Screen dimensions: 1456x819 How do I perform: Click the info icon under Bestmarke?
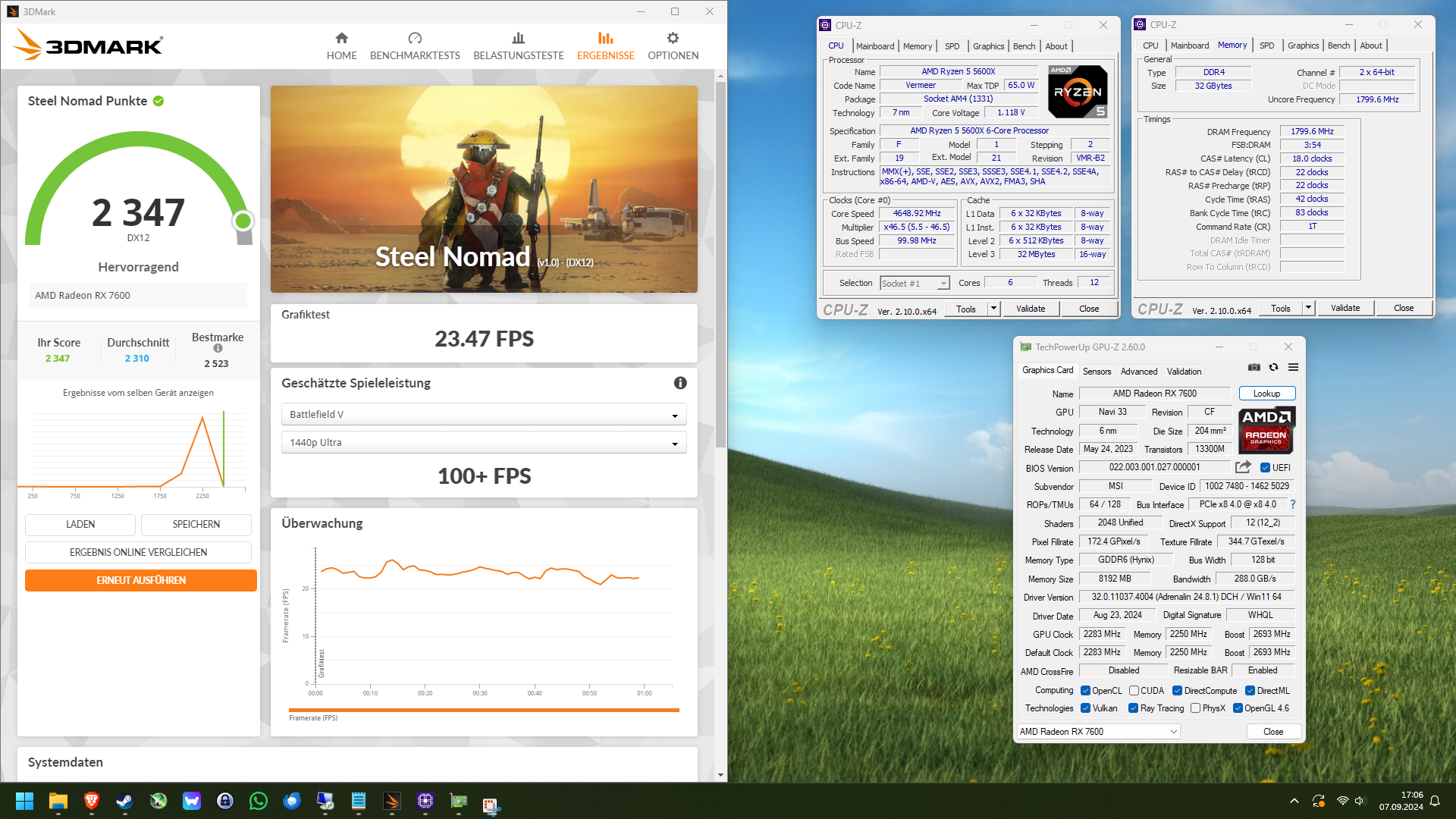(x=218, y=349)
